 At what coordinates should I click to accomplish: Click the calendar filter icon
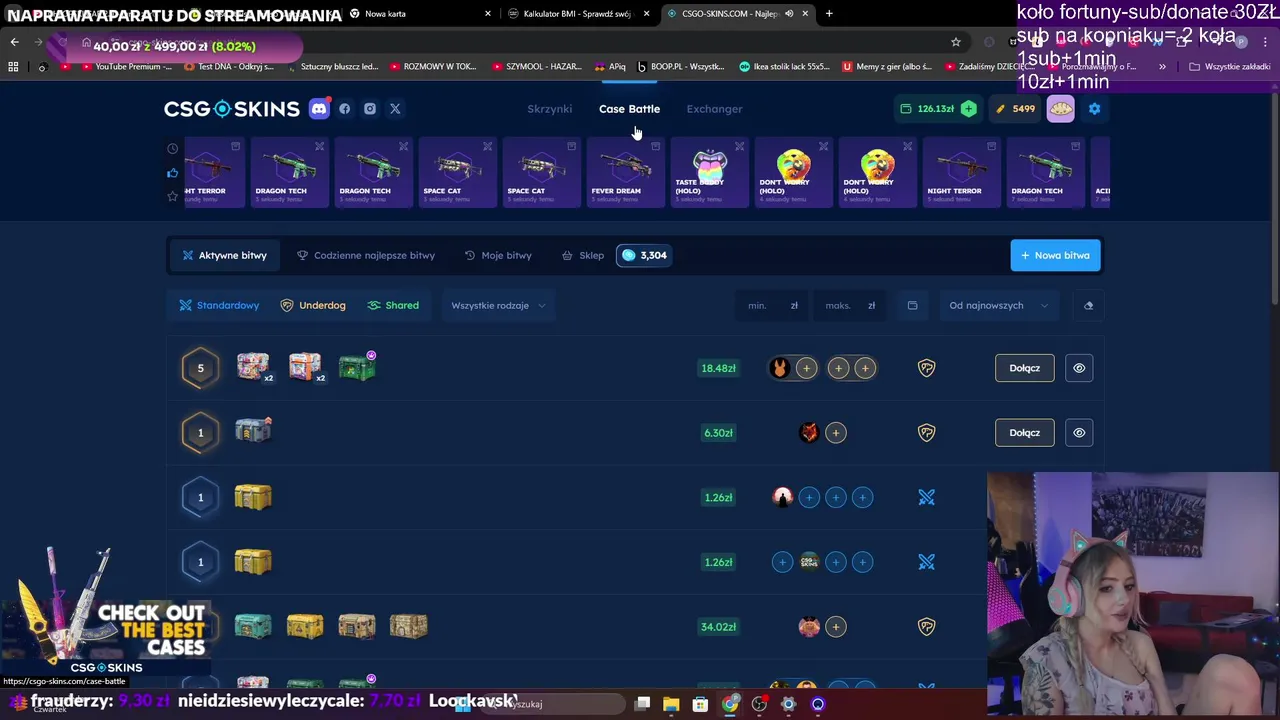[912, 305]
